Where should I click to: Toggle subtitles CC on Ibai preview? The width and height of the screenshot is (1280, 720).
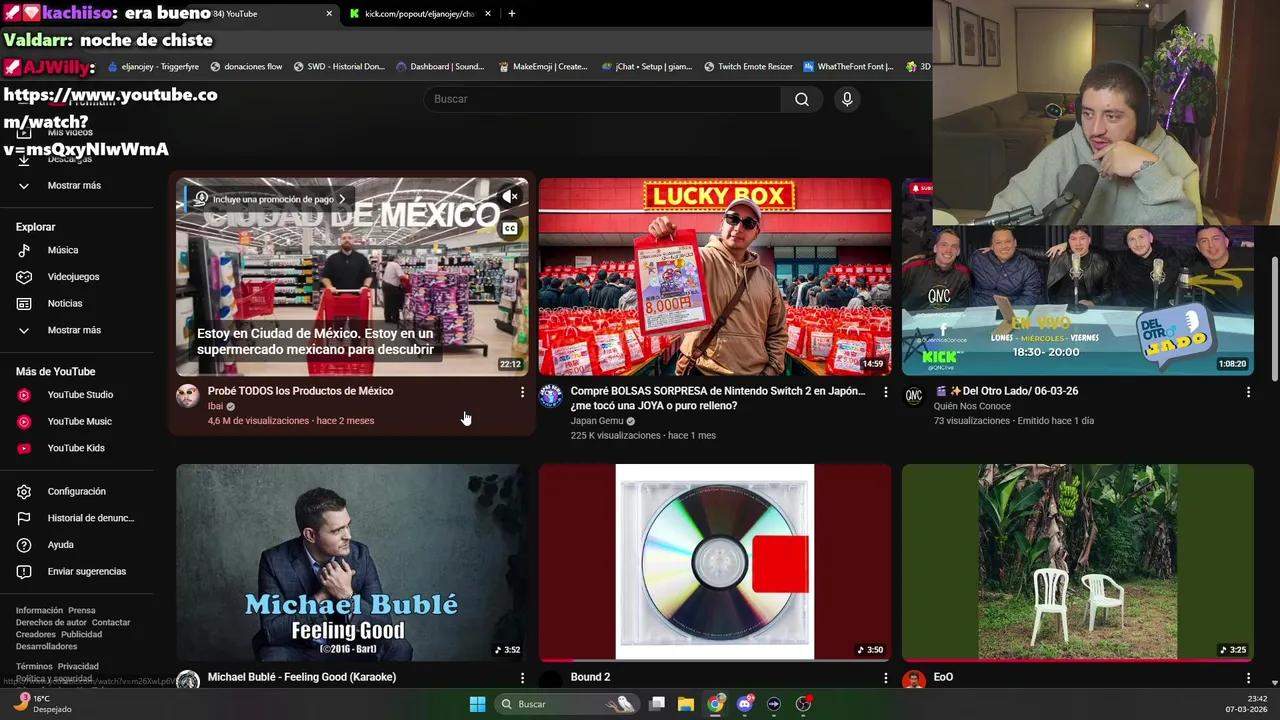point(510,229)
